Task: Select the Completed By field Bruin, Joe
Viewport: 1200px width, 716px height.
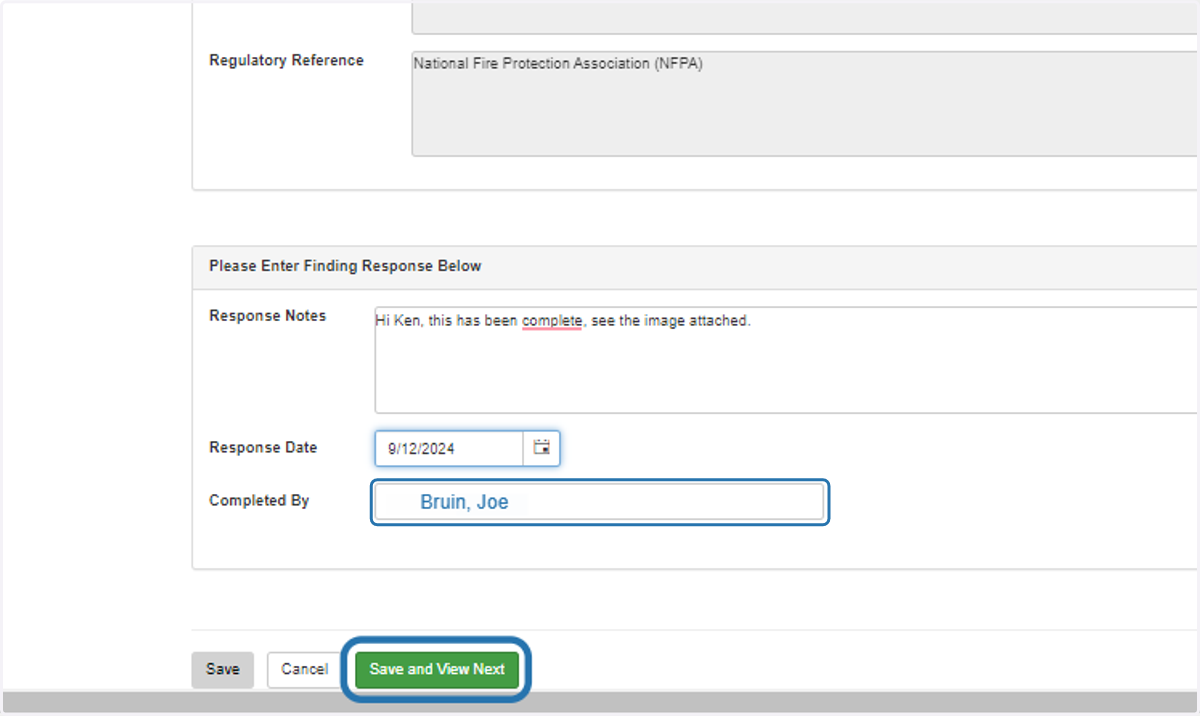Action: coord(600,502)
